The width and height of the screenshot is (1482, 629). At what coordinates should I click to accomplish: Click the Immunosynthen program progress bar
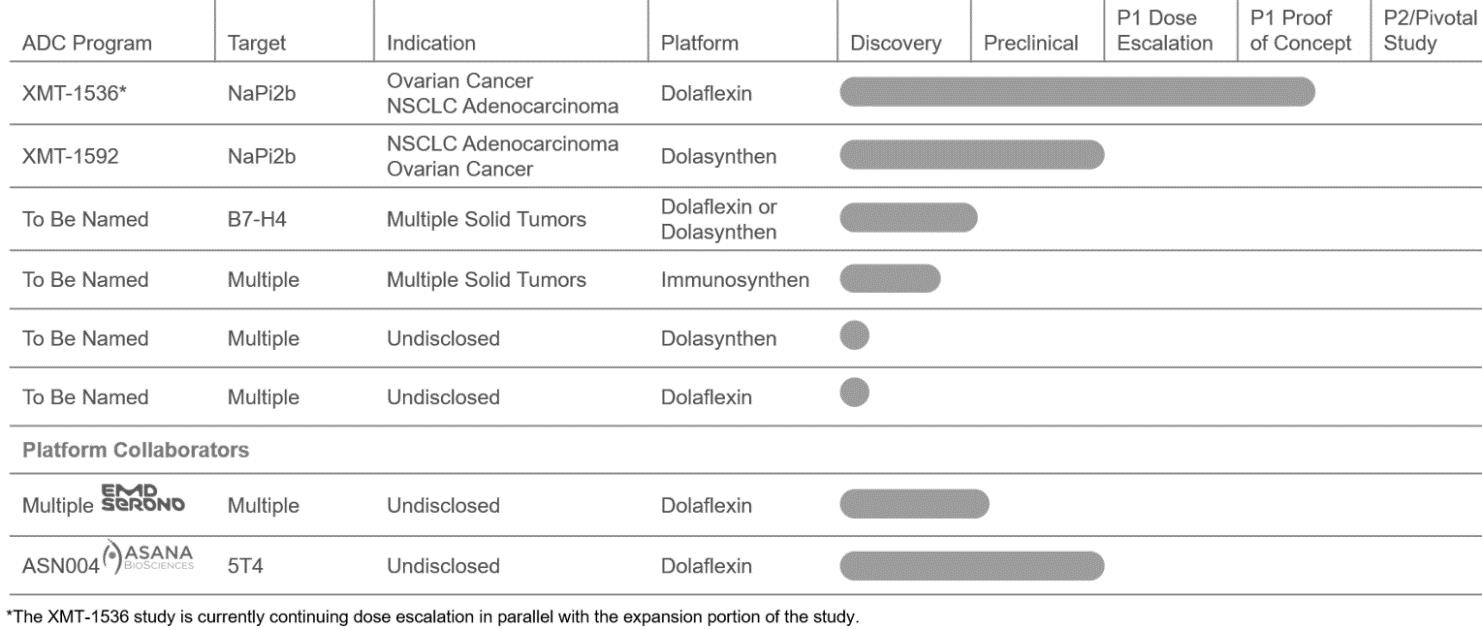coord(890,279)
